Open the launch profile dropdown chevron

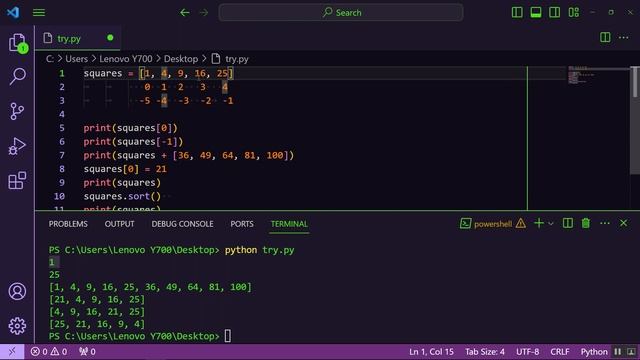tap(551, 224)
